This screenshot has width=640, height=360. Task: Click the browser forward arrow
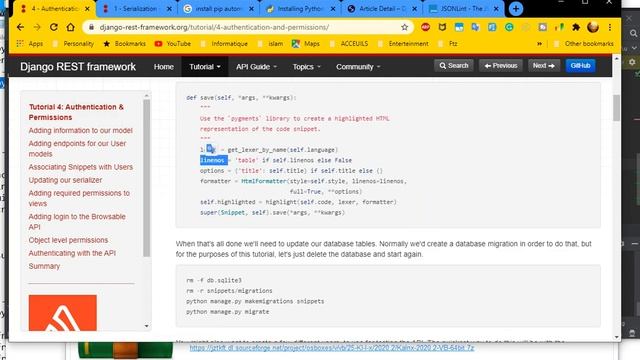click(x=37, y=27)
